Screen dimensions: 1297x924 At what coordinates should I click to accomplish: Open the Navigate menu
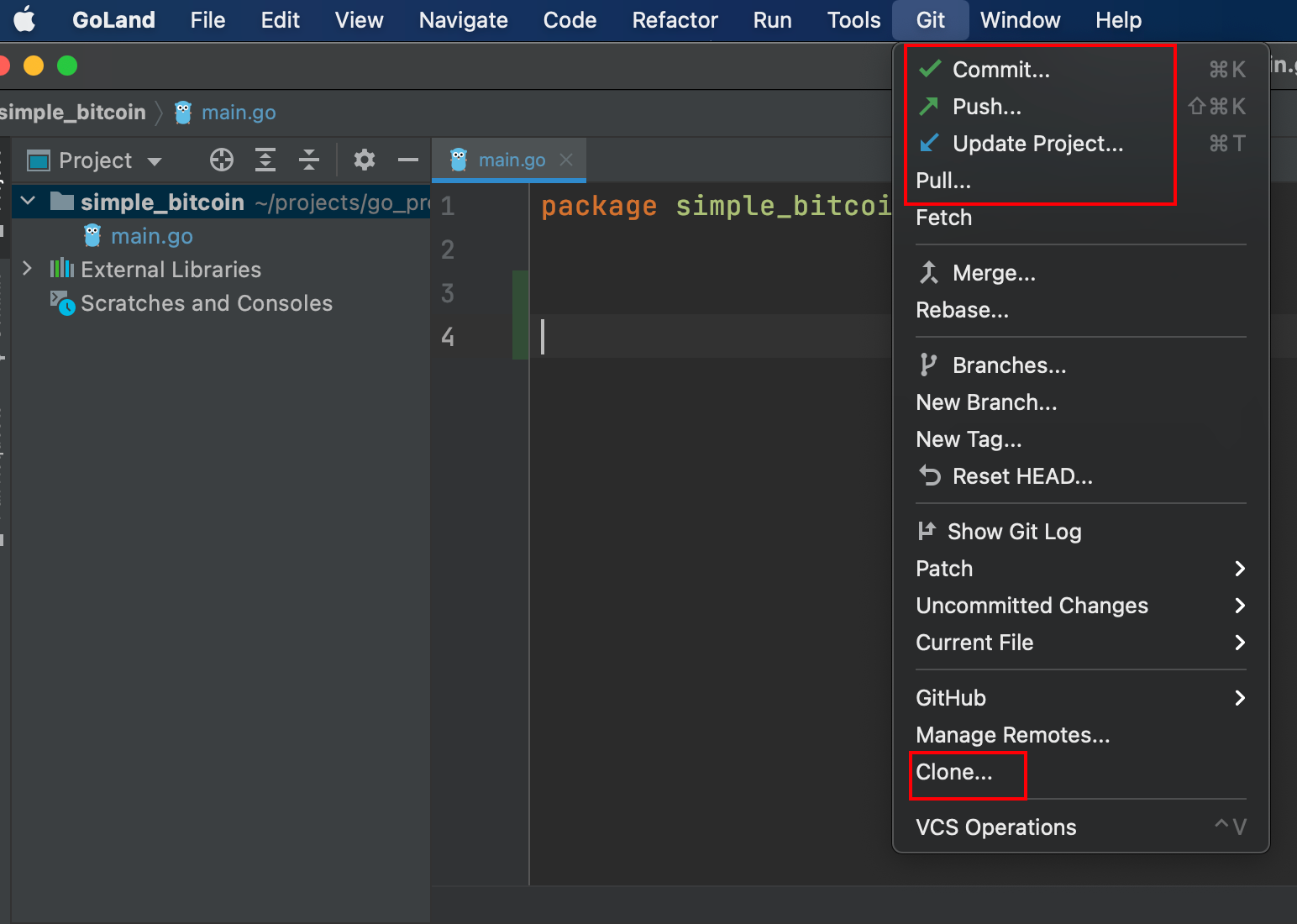(x=463, y=19)
